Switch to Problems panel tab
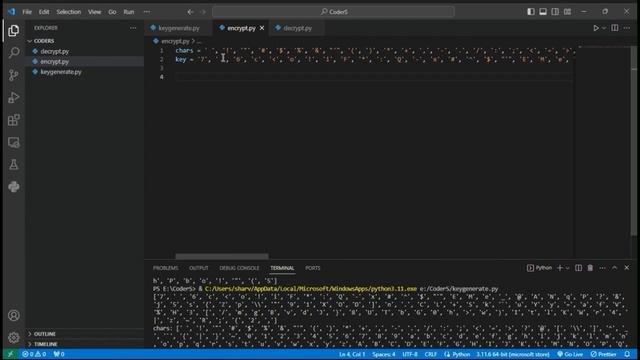640x360 pixels. pyautogui.click(x=165, y=268)
